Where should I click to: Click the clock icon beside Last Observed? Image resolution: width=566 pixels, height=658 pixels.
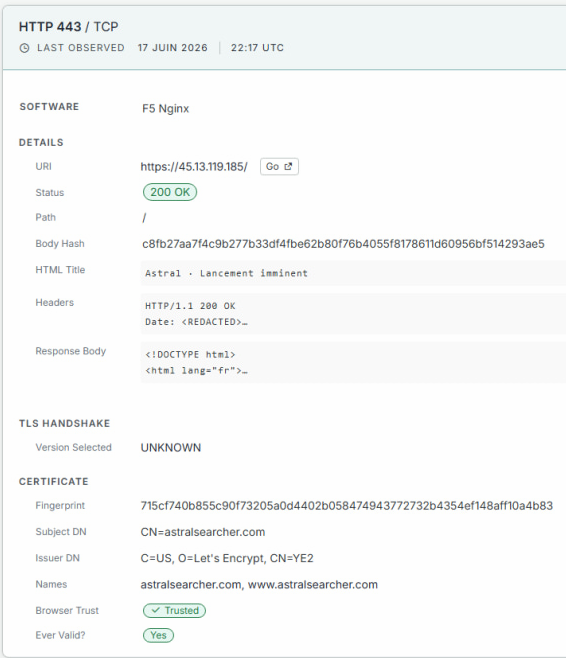(25, 48)
